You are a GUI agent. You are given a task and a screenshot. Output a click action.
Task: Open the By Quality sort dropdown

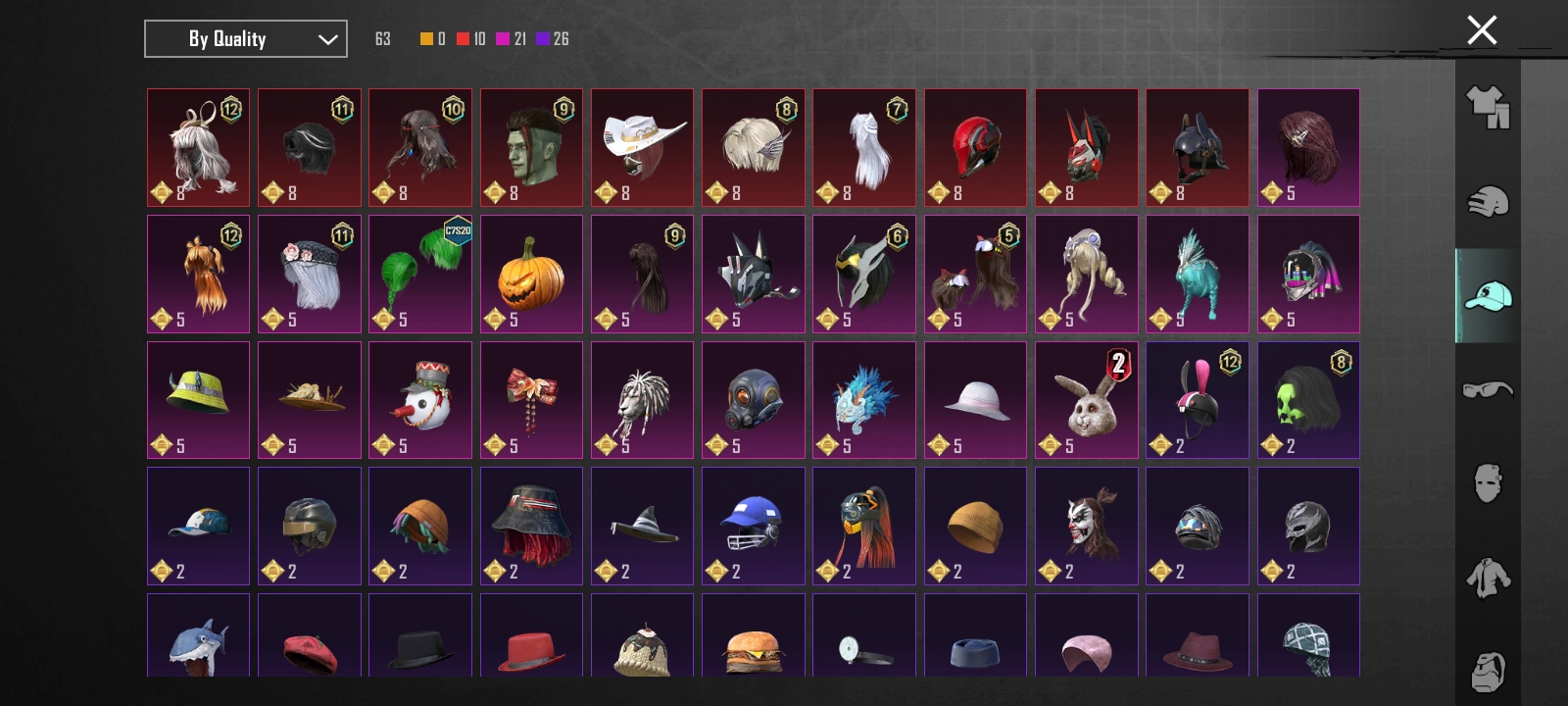(x=246, y=39)
